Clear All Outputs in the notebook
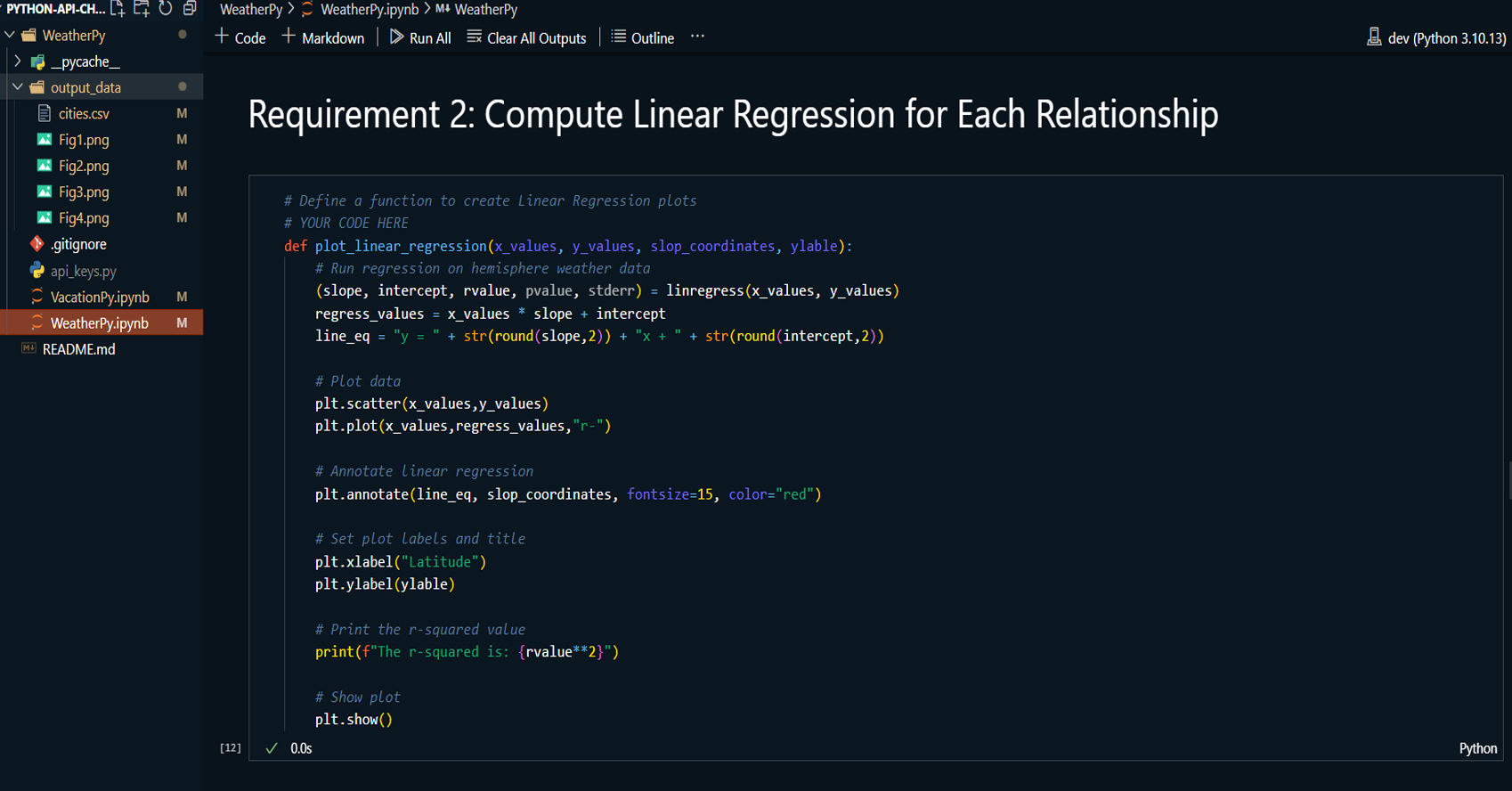This screenshot has height=791, width=1512. [526, 37]
